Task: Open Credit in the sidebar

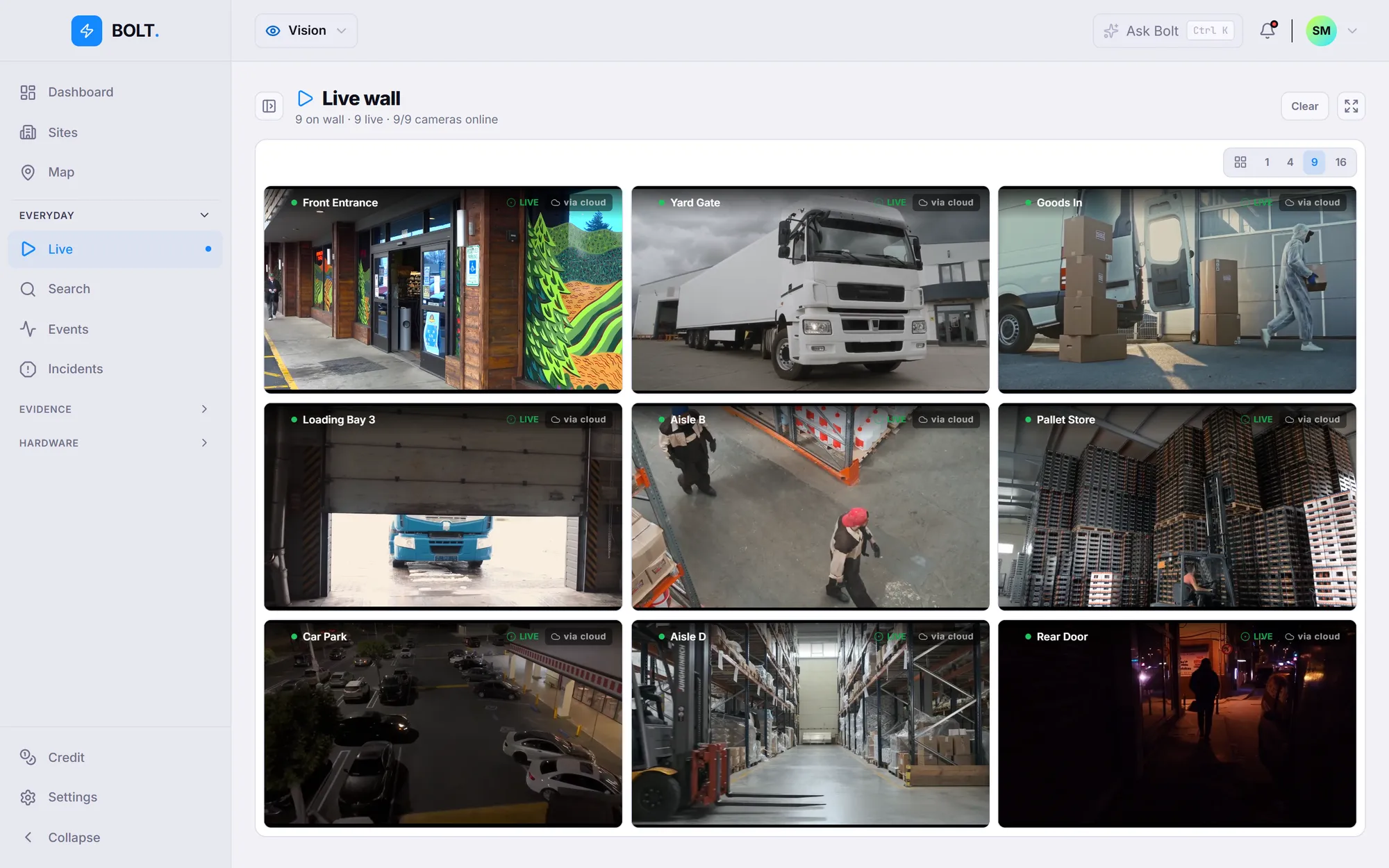Action: (115, 758)
